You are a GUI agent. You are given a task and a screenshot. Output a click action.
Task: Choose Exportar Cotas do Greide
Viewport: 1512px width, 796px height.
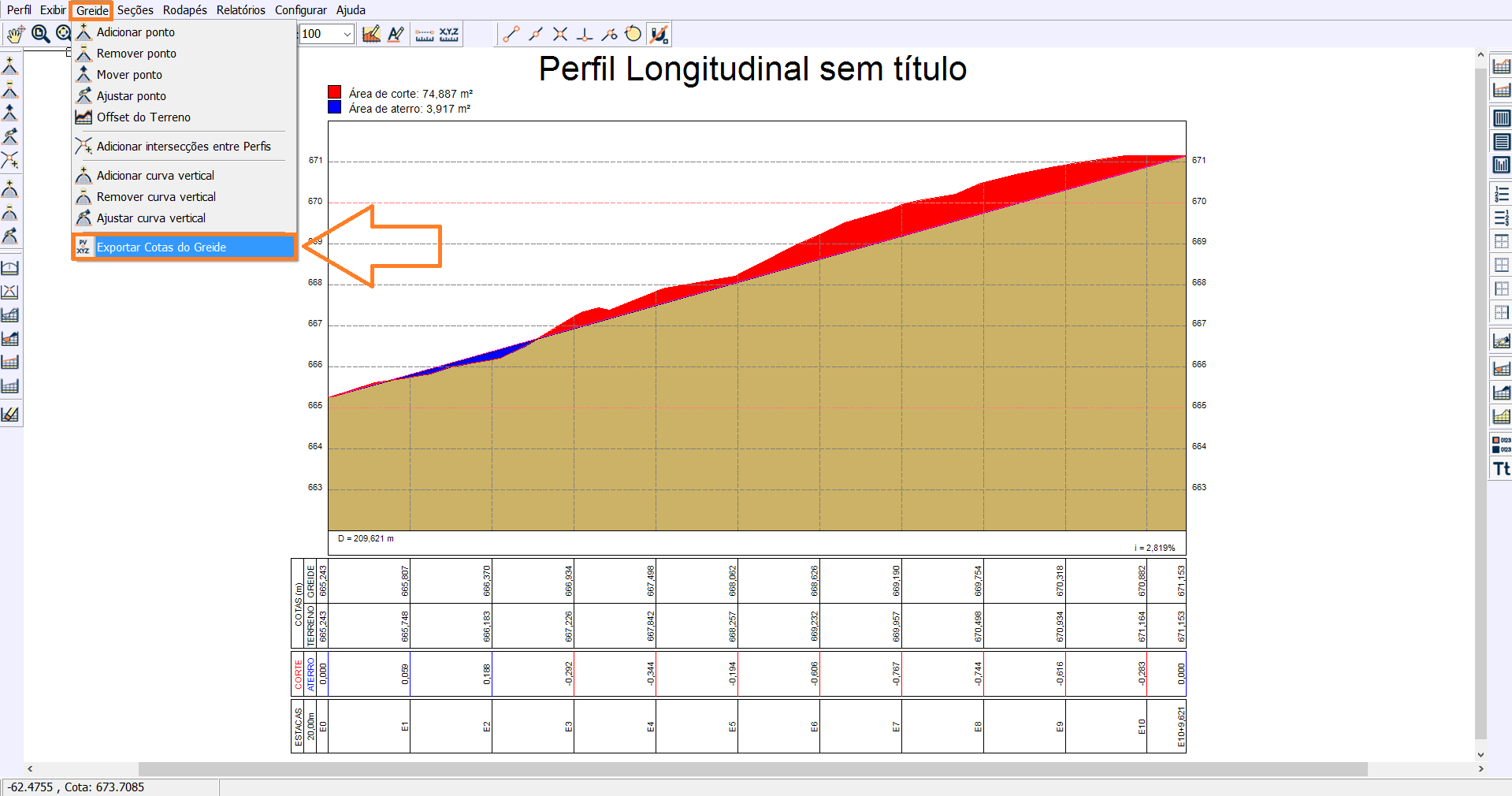pyautogui.click(x=162, y=247)
